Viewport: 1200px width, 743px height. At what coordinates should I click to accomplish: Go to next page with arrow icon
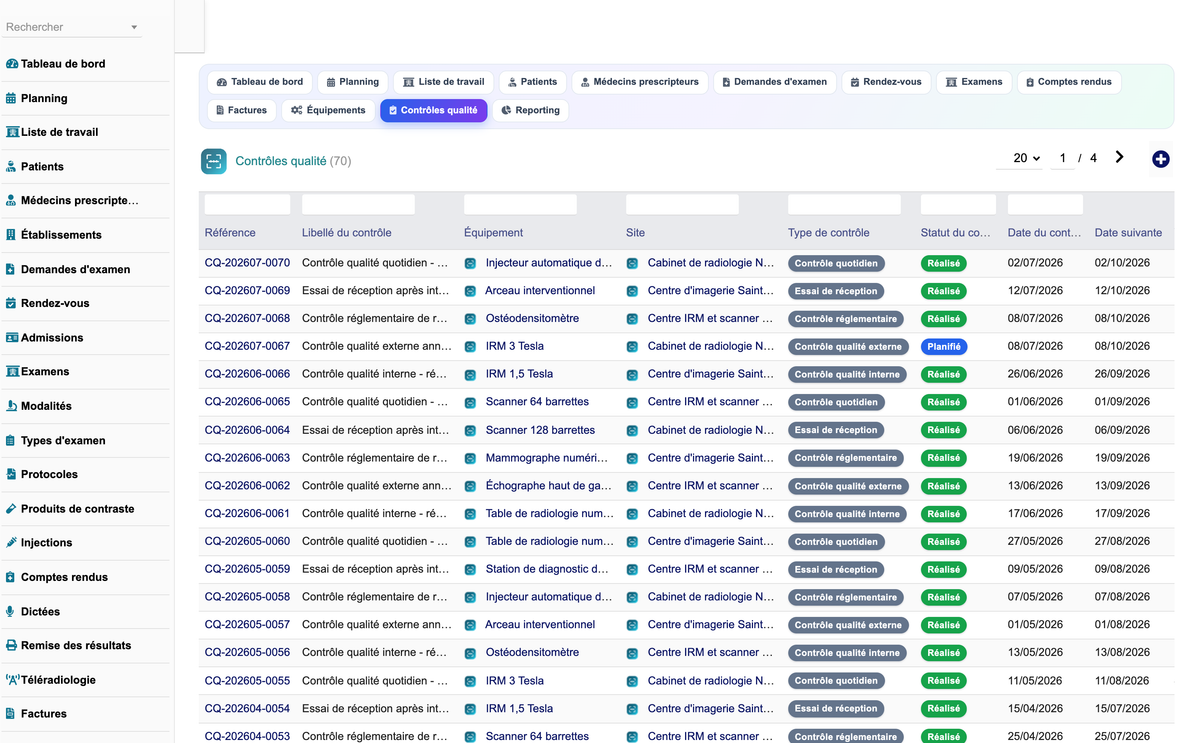pos(1119,157)
